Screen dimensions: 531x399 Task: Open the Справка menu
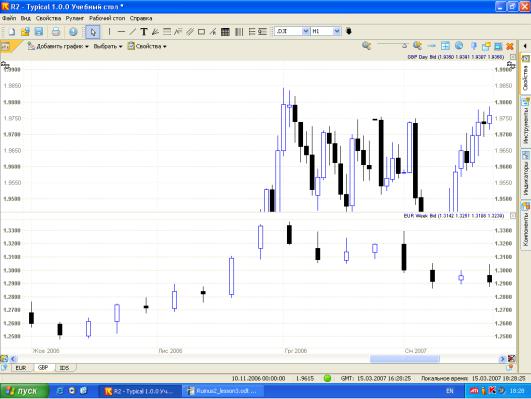(x=141, y=18)
